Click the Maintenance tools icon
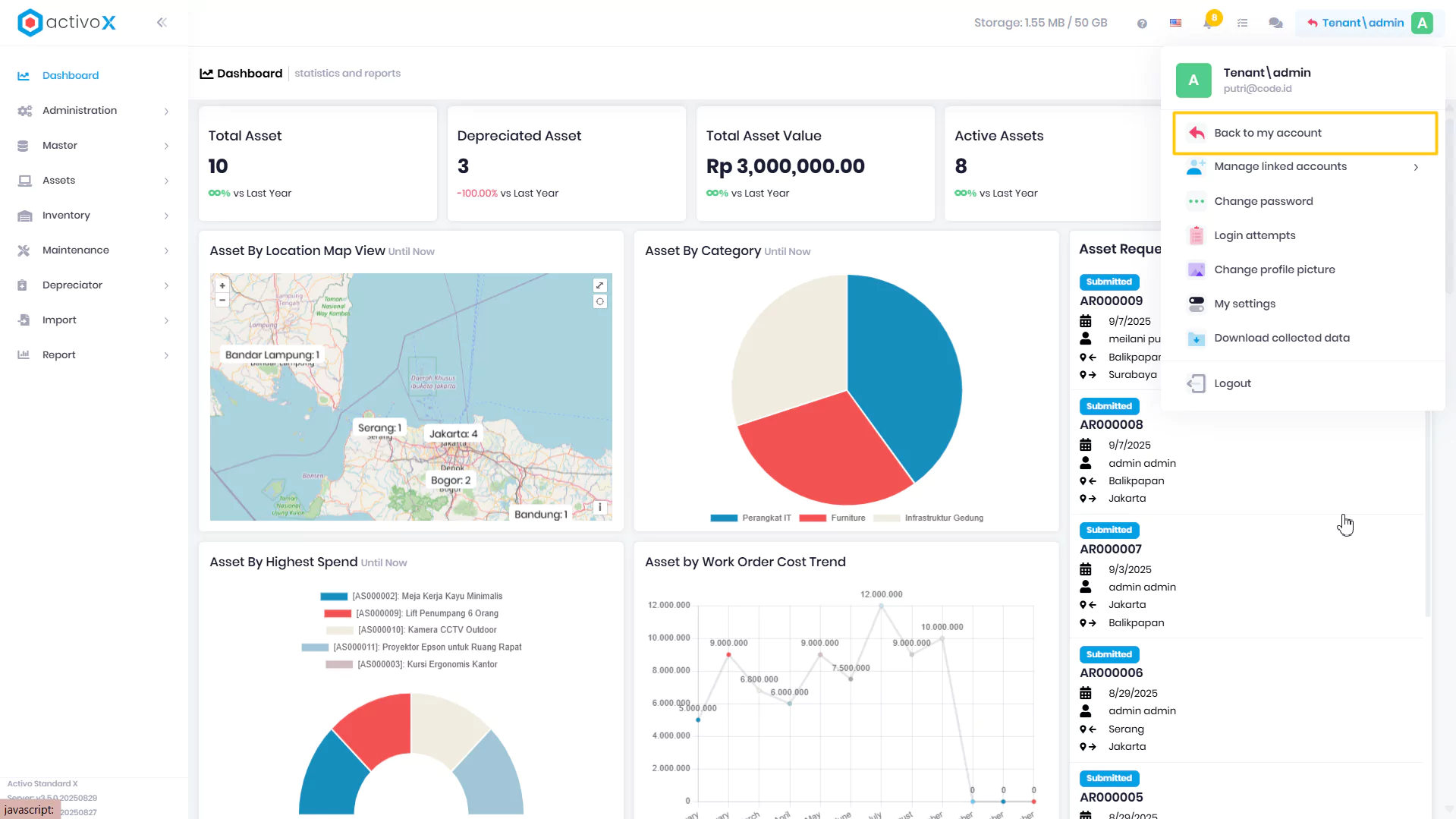1456x819 pixels. 24,250
